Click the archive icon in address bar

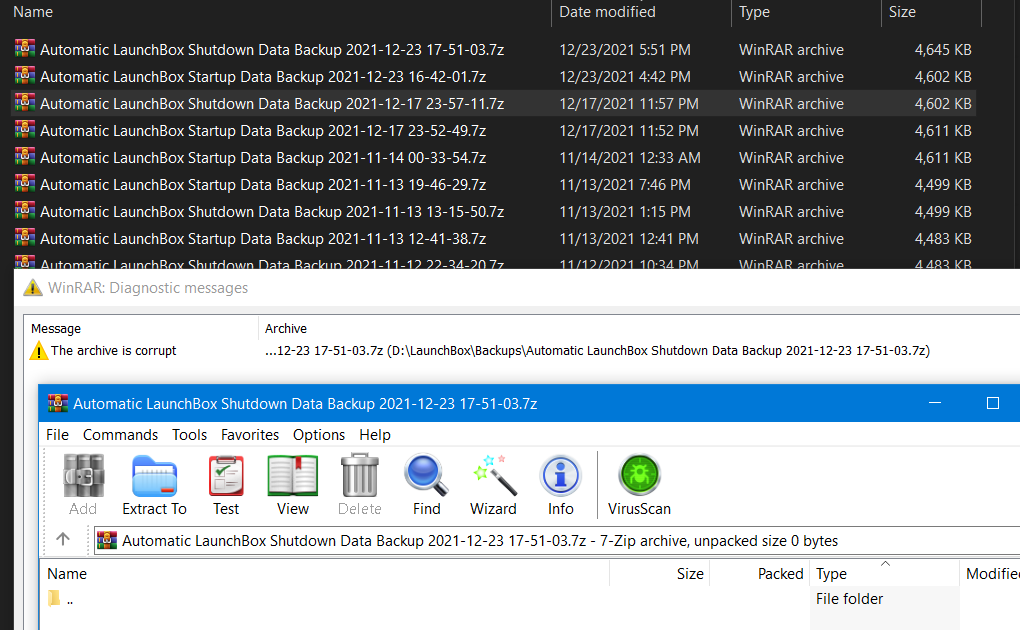pyautogui.click(x=107, y=540)
